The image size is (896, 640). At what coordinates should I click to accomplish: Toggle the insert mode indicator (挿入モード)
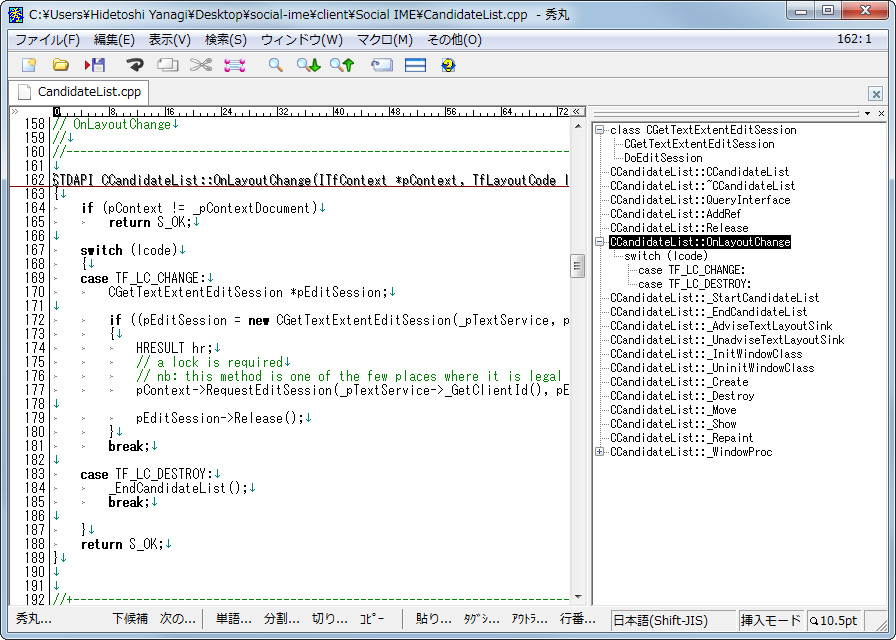coord(770,620)
